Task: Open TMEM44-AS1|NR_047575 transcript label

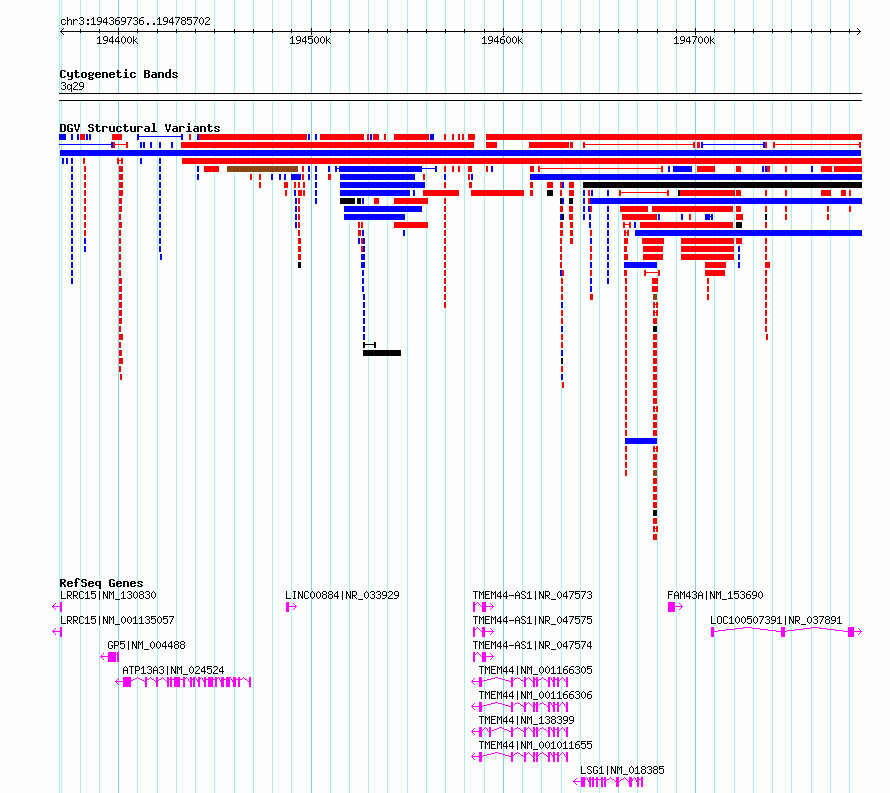Action: (532, 620)
